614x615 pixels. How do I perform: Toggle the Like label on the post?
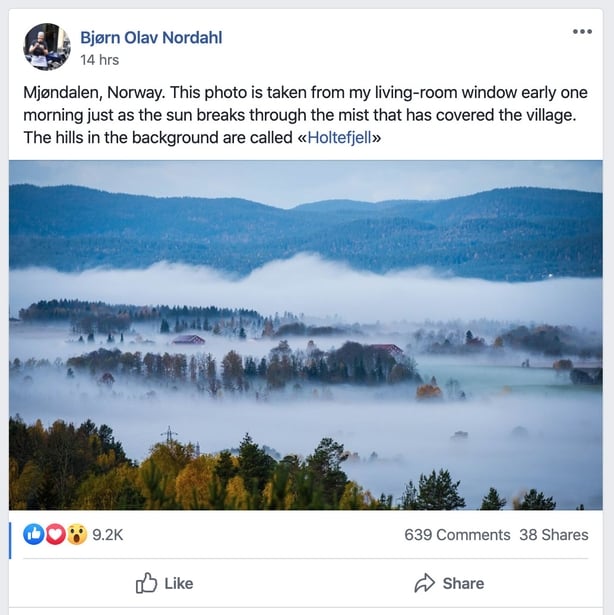pos(178,583)
